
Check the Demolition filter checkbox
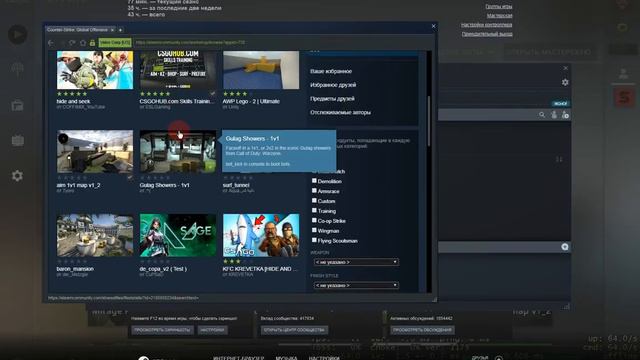pyautogui.click(x=314, y=181)
